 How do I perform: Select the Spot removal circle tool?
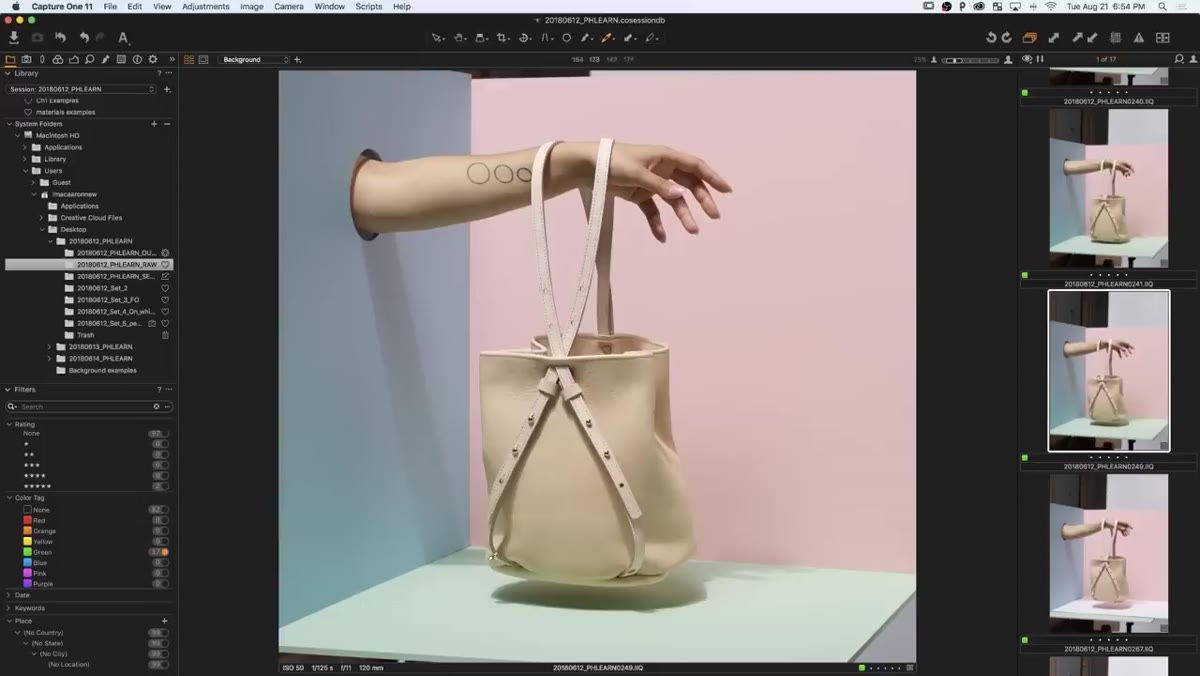(x=566, y=38)
